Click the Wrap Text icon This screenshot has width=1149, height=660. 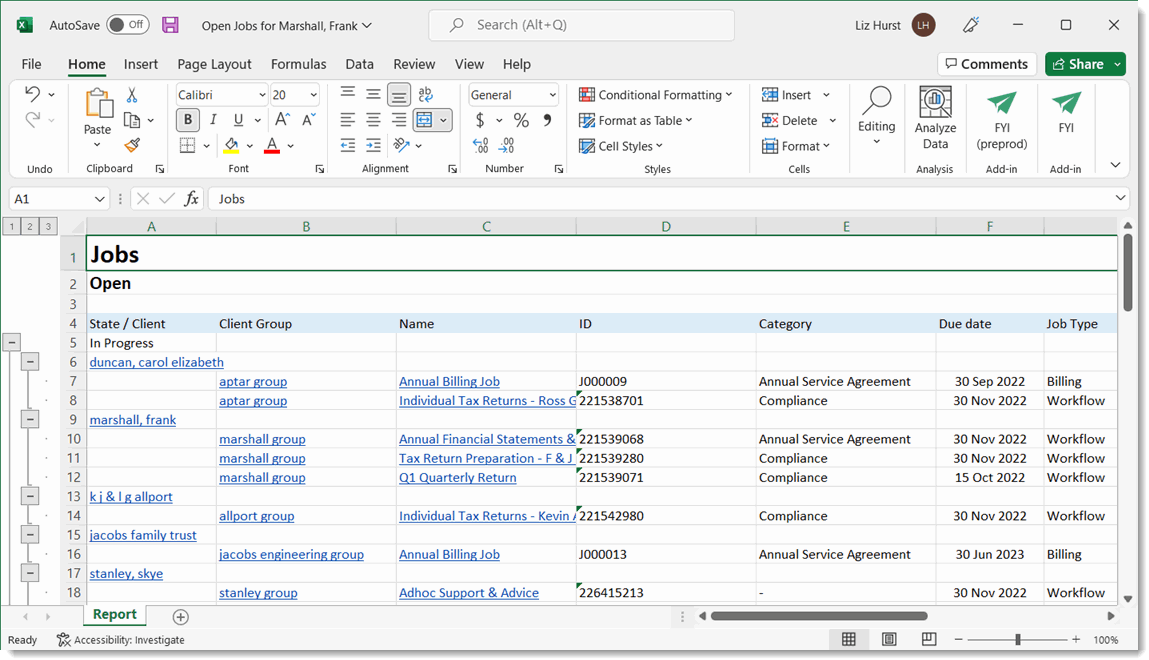point(425,94)
